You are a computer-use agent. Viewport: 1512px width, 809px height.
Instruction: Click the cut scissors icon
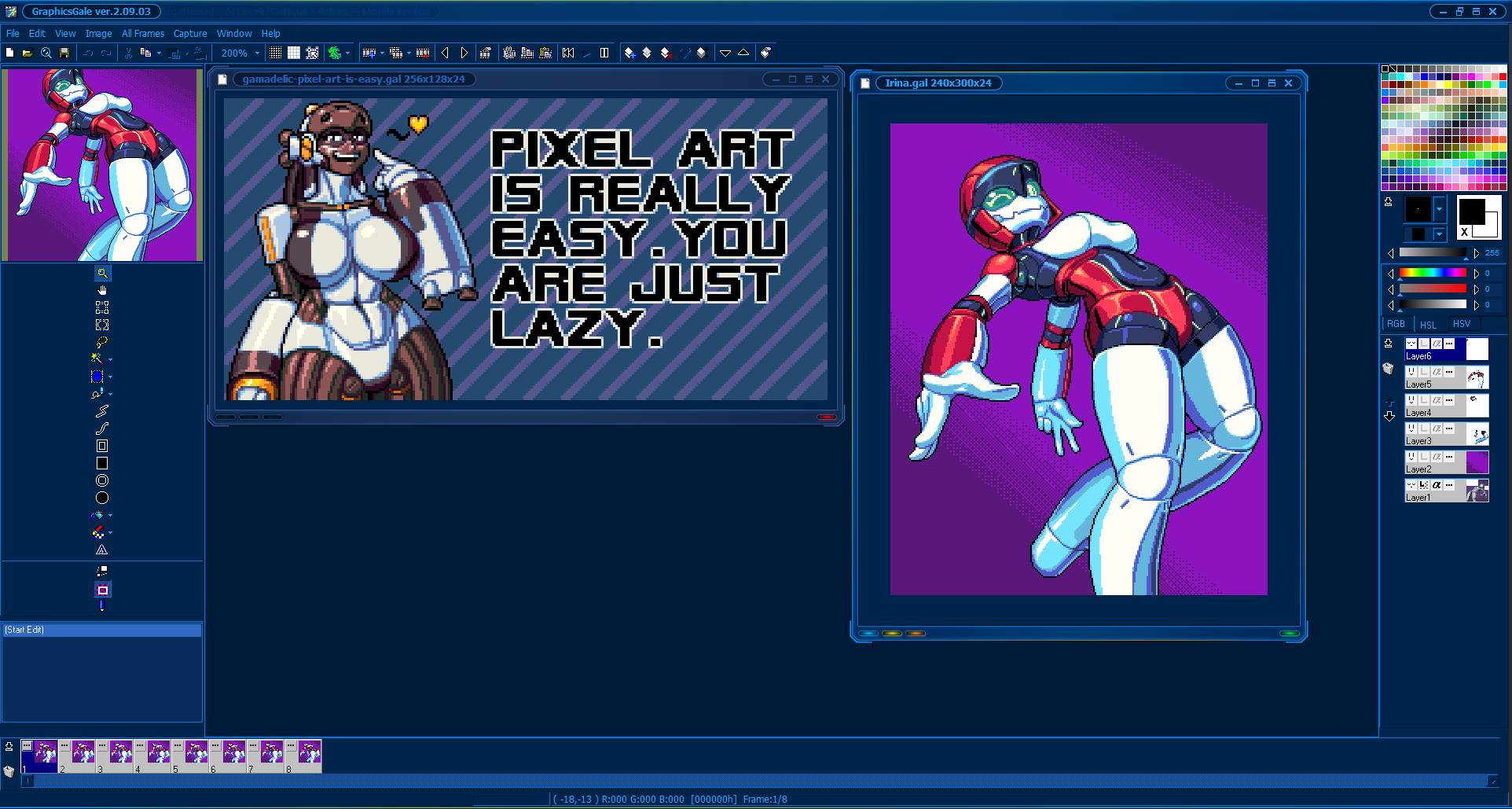pos(128,53)
